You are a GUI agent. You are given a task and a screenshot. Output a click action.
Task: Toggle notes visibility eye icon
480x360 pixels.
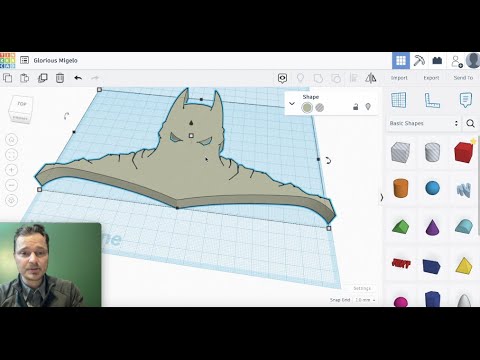[x=282, y=78]
